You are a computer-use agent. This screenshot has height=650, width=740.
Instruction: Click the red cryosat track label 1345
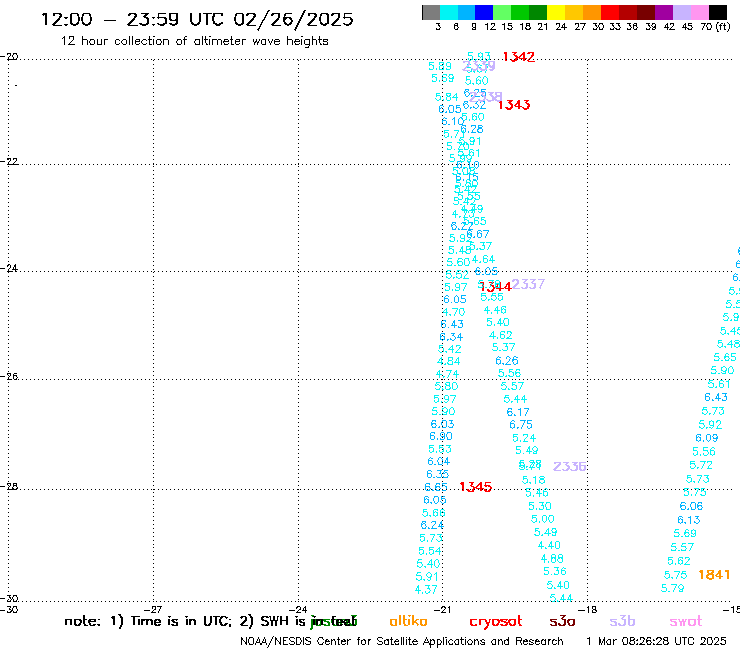[x=475, y=487]
